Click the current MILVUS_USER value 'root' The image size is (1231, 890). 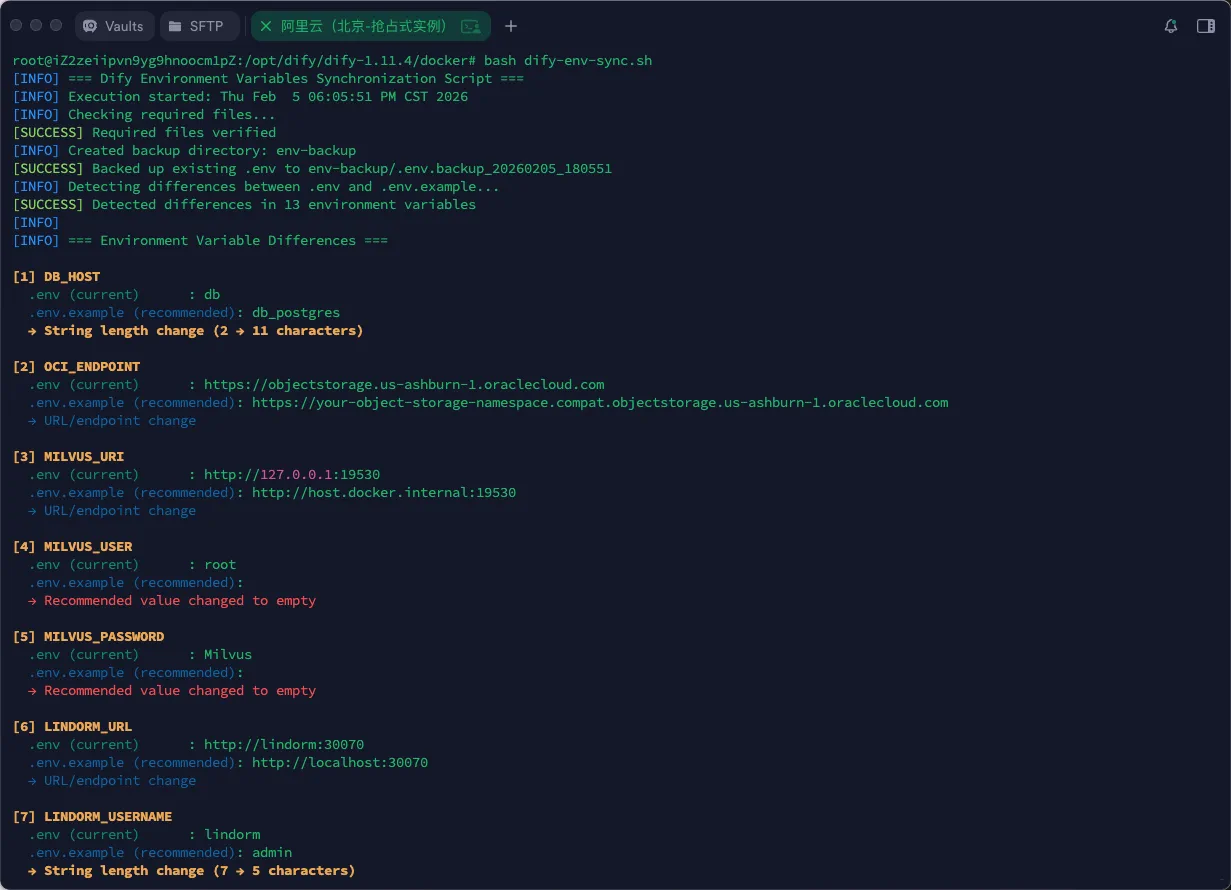pos(220,564)
